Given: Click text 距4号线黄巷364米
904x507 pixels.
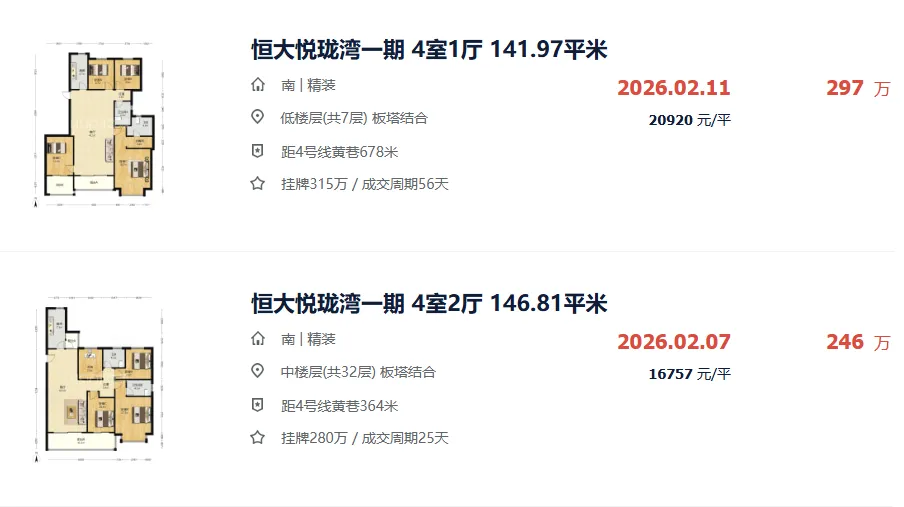Looking at the screenshot, I should click(340, 406).
